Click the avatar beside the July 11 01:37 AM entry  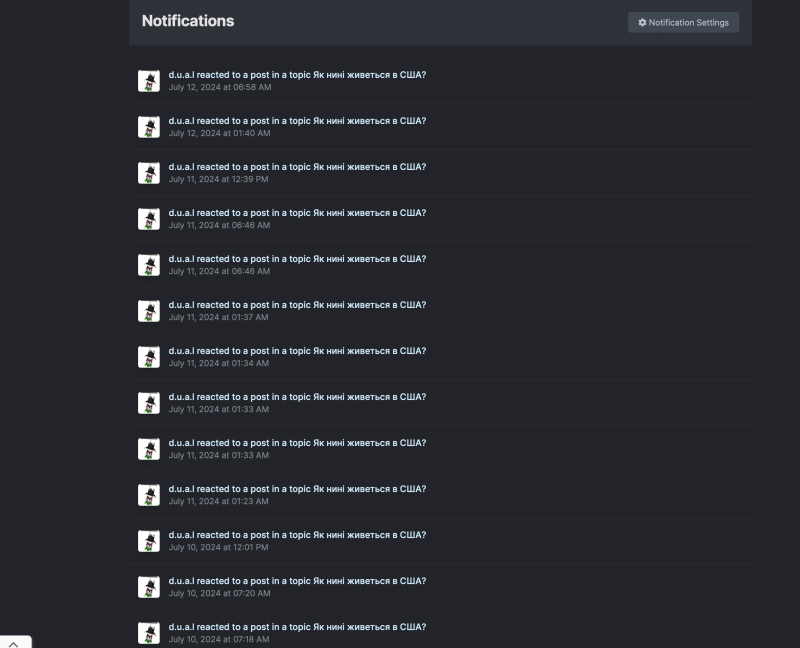pyautogui.click(x=149, y=310)
